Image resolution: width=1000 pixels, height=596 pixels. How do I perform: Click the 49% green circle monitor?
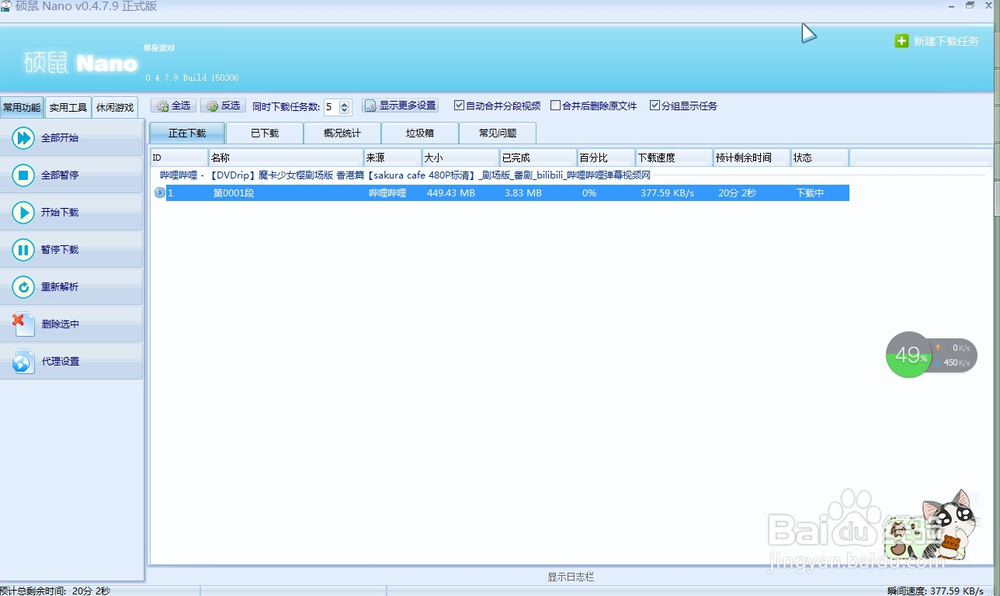(909, 354)
